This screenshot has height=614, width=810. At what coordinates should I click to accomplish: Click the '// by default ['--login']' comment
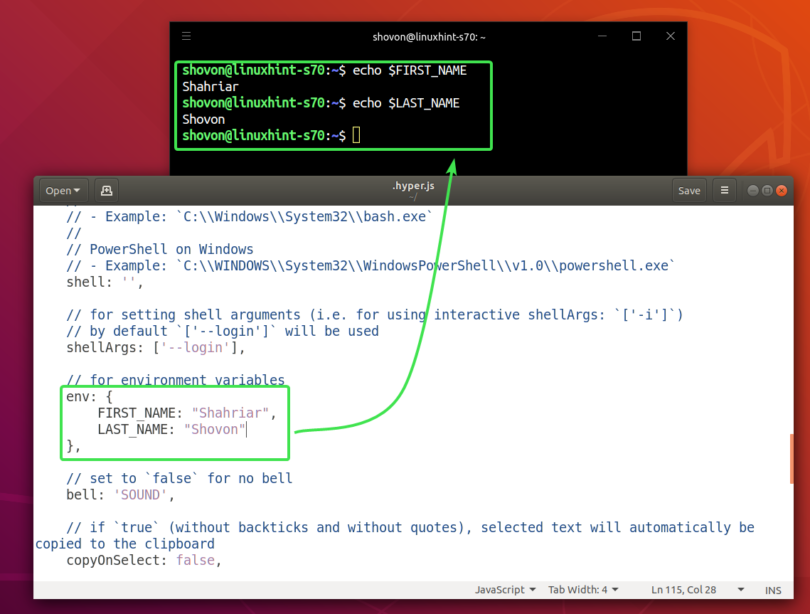[x=222, y=332]
